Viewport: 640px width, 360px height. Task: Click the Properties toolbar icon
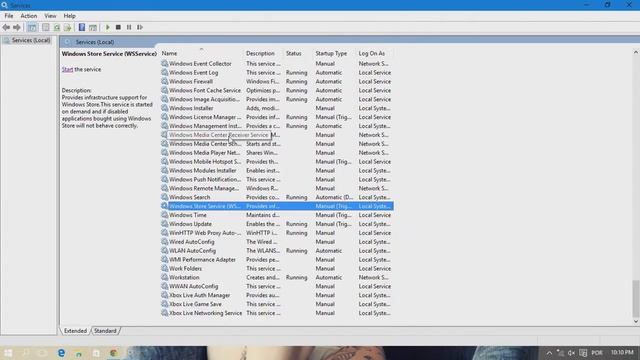point(46,27)
